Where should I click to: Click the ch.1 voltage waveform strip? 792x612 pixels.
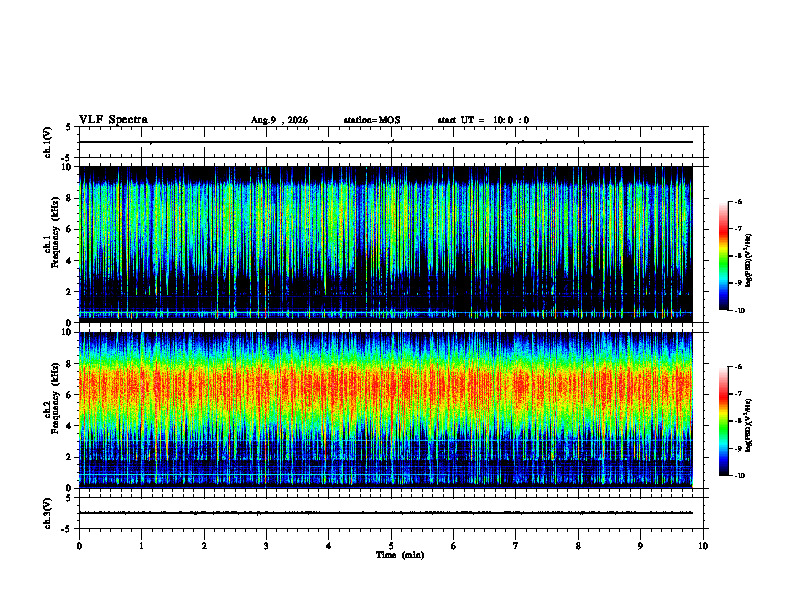coord(391,142)
